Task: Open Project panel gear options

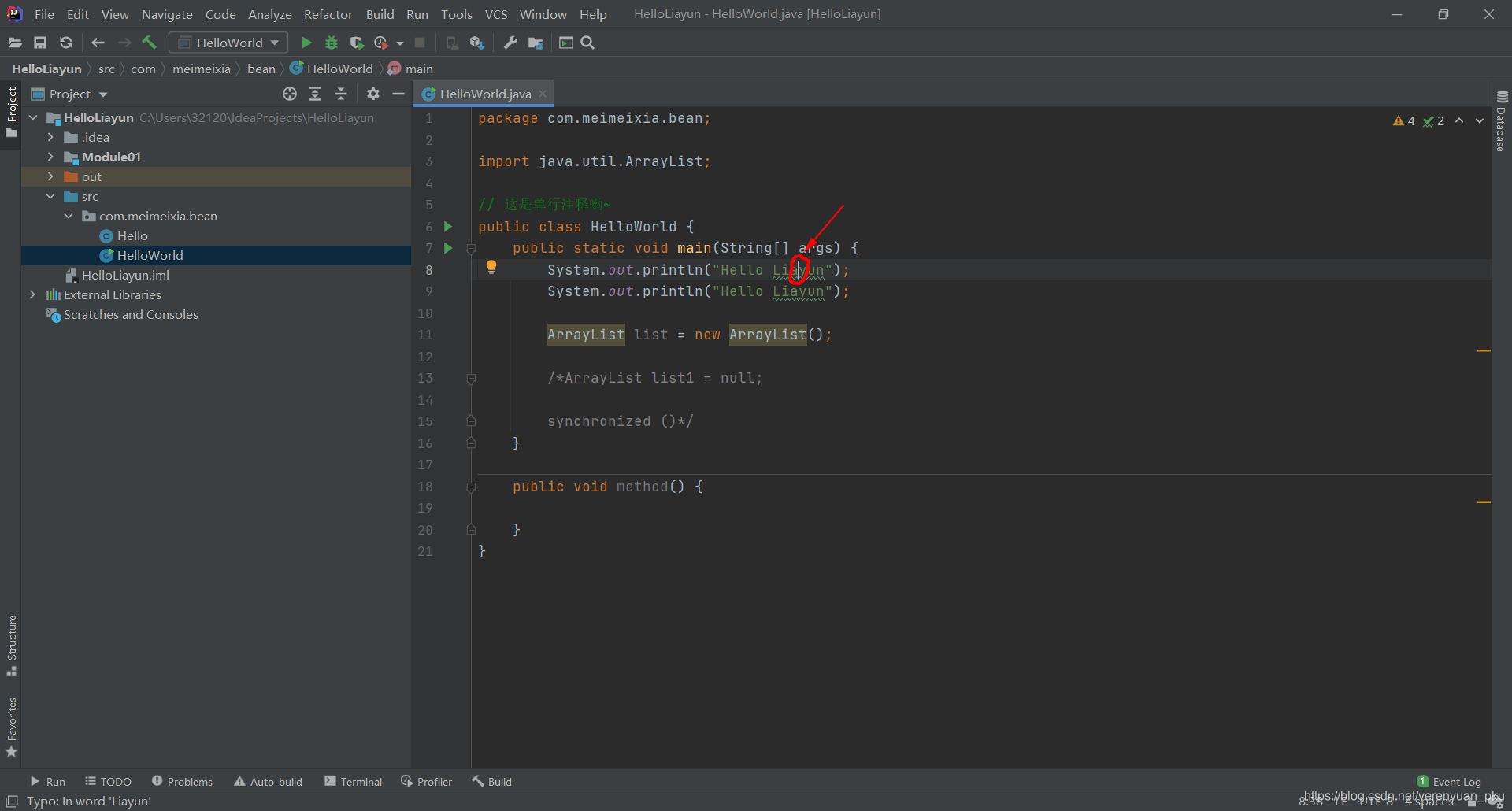Action: [x=373, y=94]
